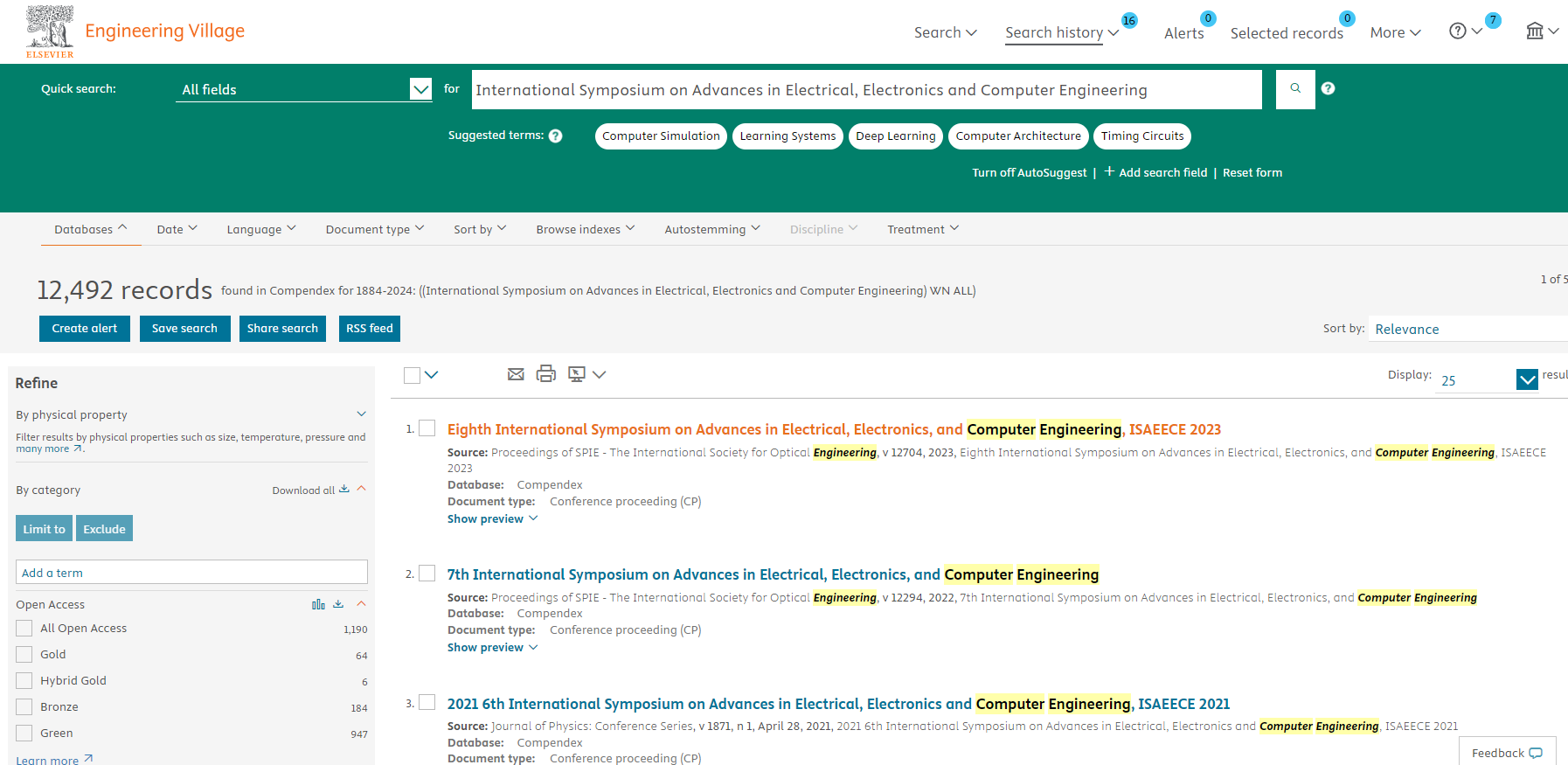1568x765 pixels.
Task: Click the quick search query field
Action: (867, 89)
